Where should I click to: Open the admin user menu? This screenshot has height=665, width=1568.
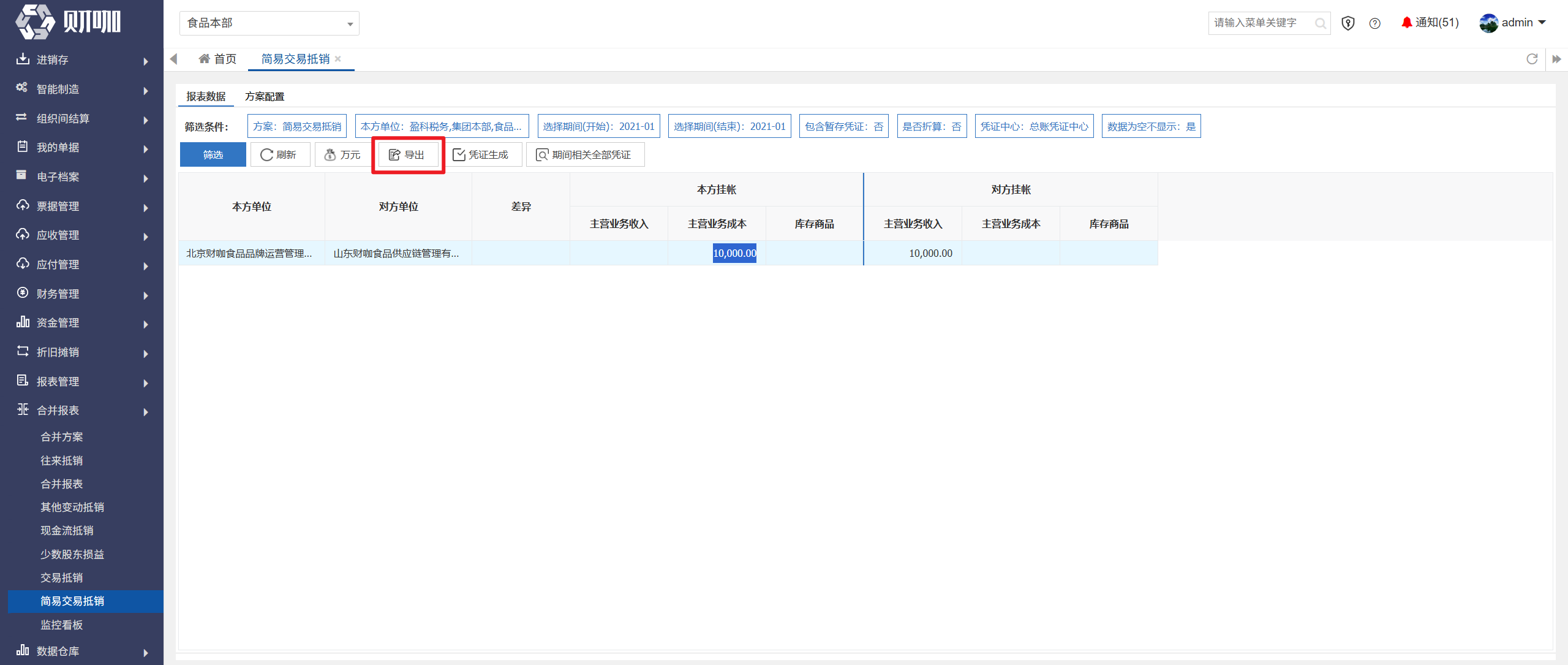(x=1513, y=23)
